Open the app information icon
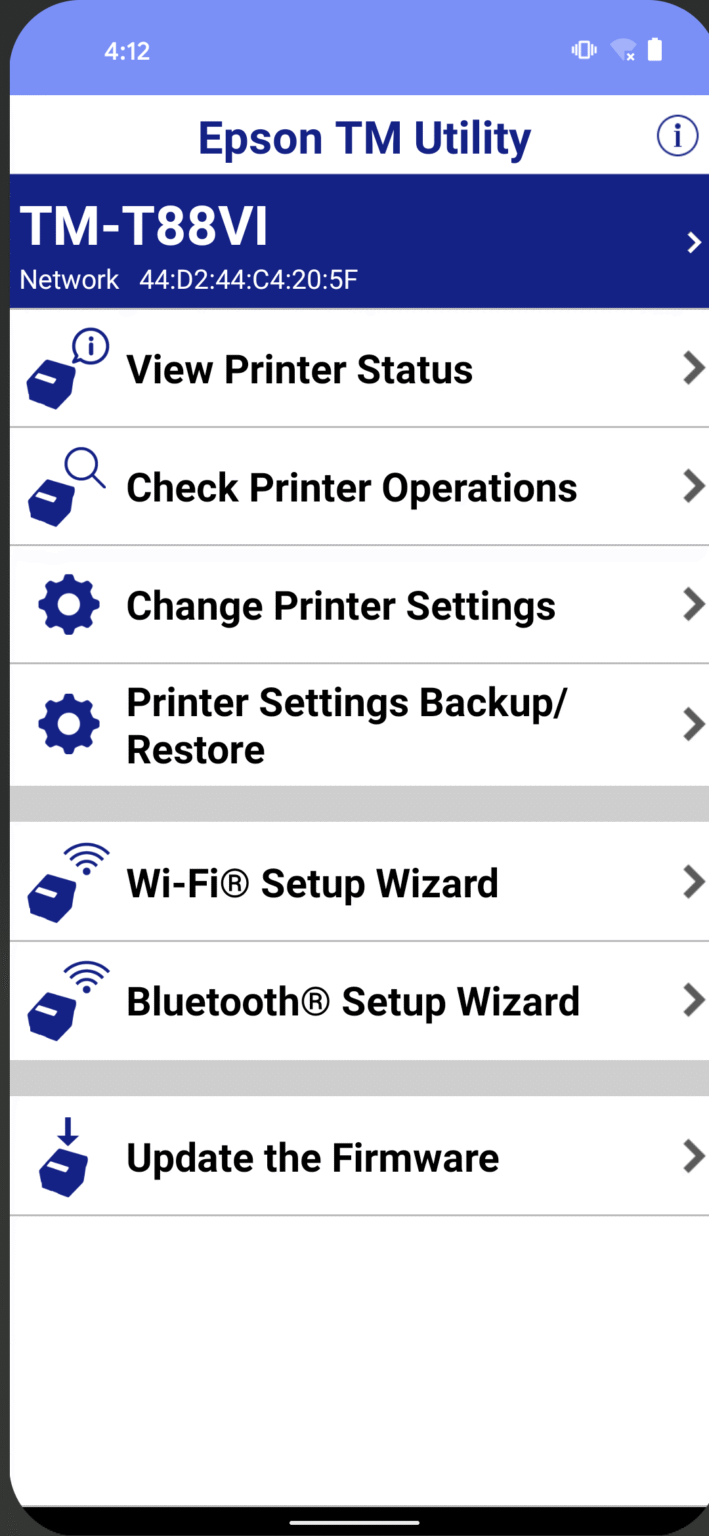 pos(677,136)
